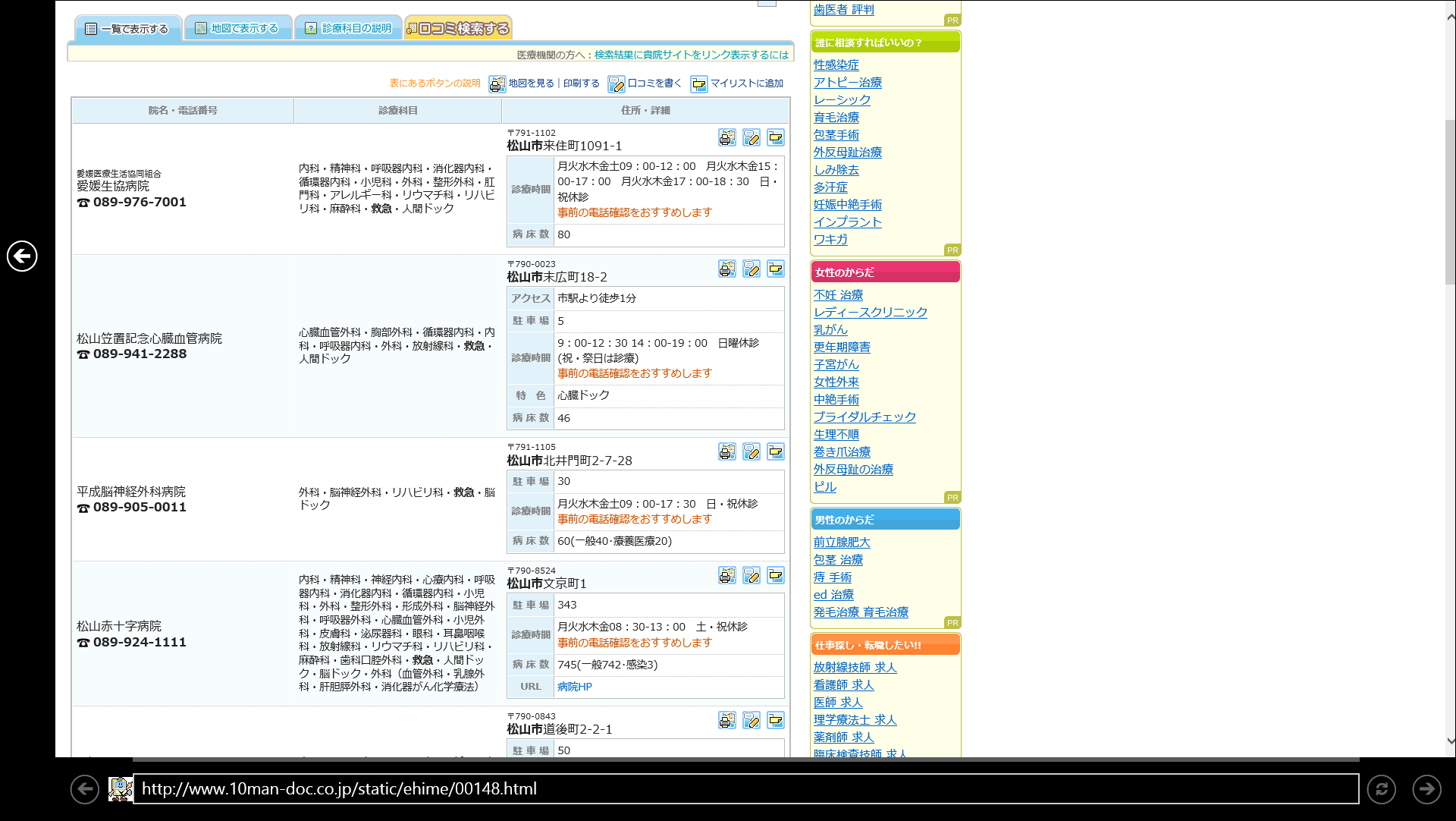The height and width of the screenshot is (821, 1456).
Task: Open 妊娠中絶手術 sidebar link
Action: coord(848,205)
